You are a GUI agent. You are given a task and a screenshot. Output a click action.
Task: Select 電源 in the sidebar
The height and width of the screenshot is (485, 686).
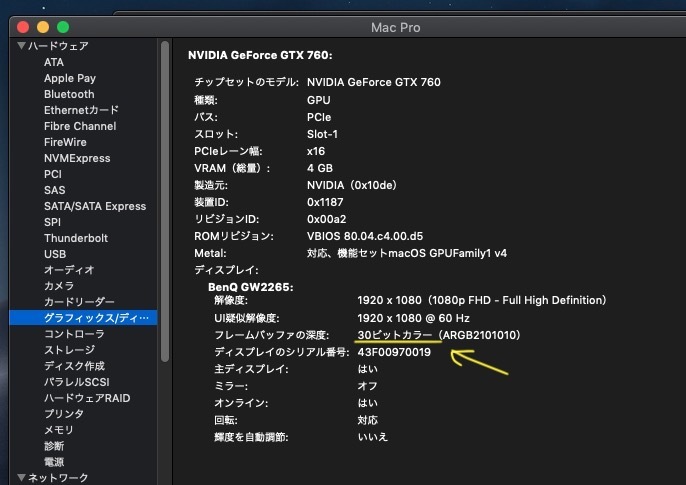click(x=54, y=462)
